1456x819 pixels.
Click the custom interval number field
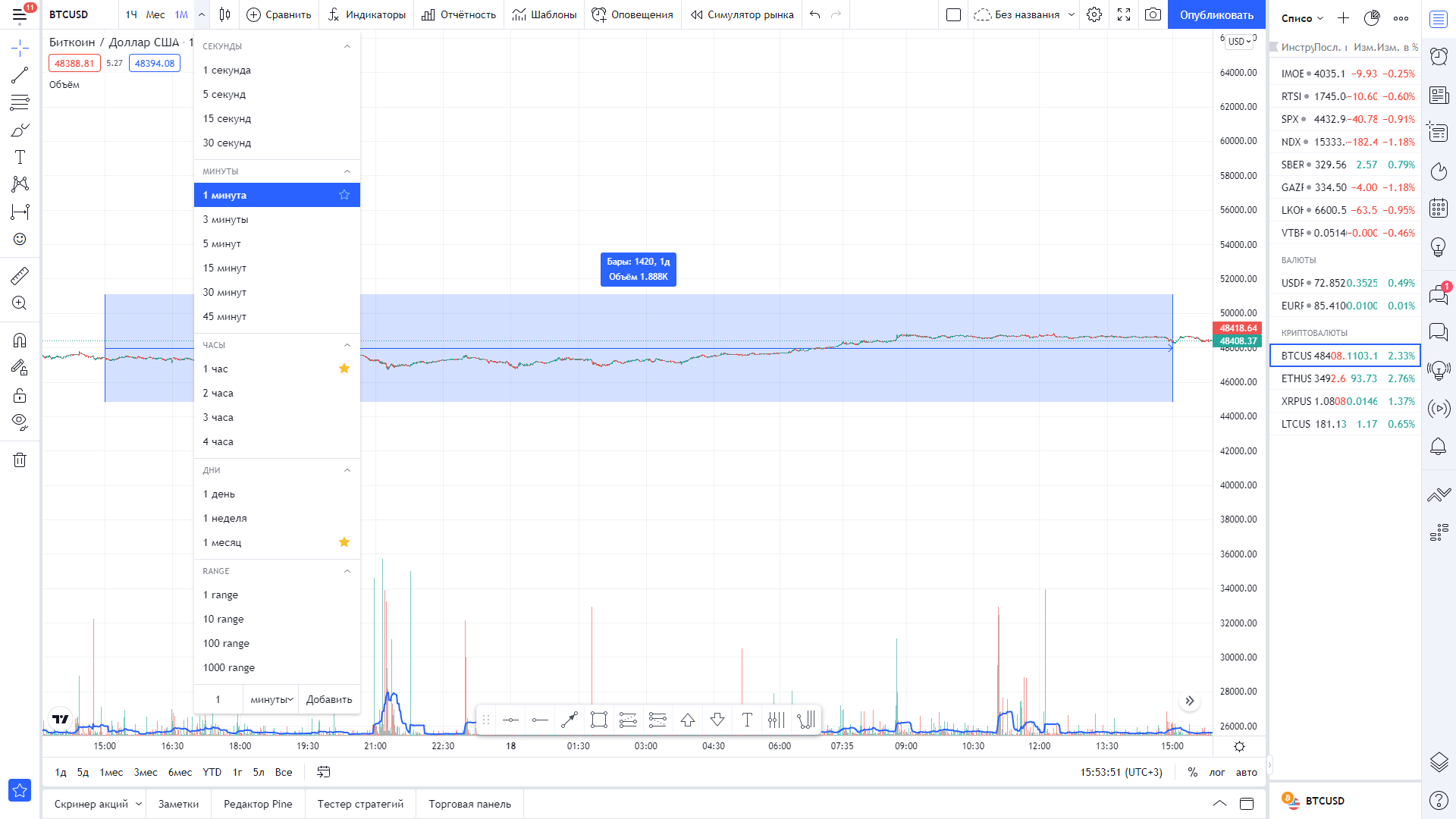(x=218, y=699)
